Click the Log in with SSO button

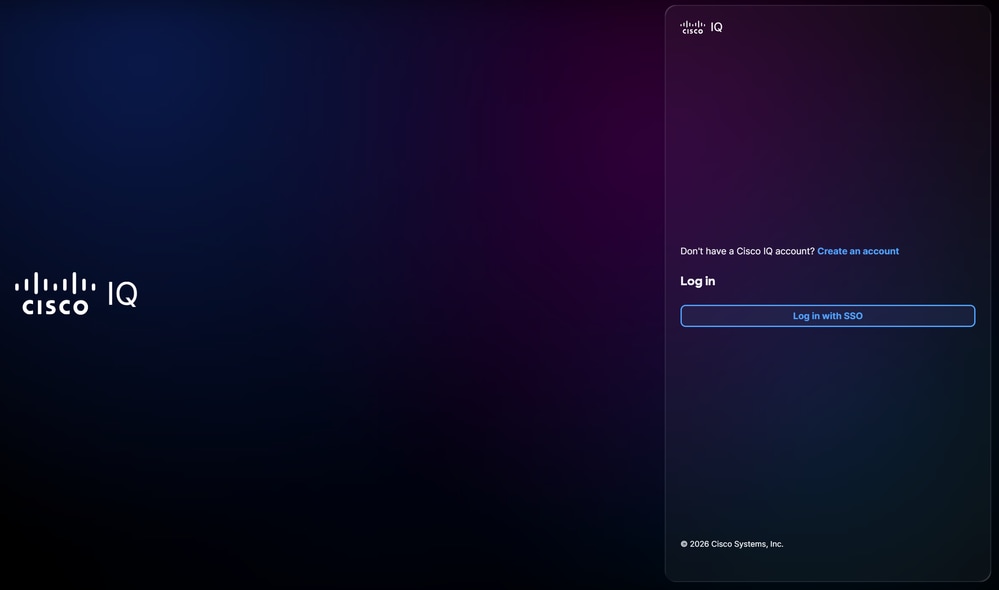827,316
